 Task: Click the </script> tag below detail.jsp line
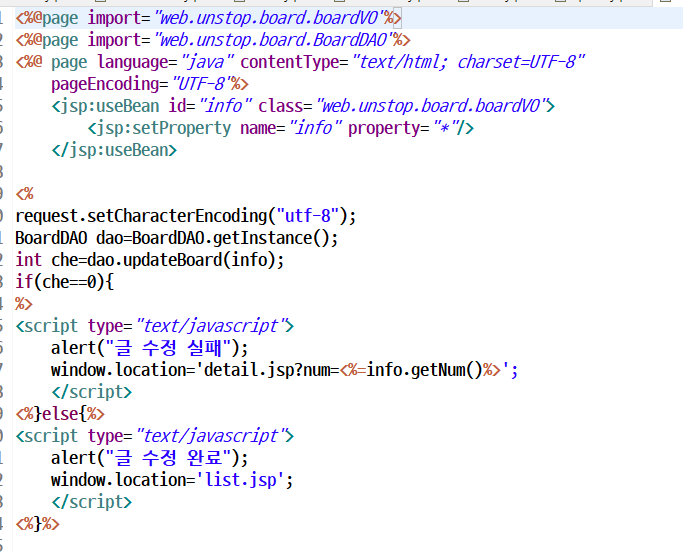coord(91,392)
